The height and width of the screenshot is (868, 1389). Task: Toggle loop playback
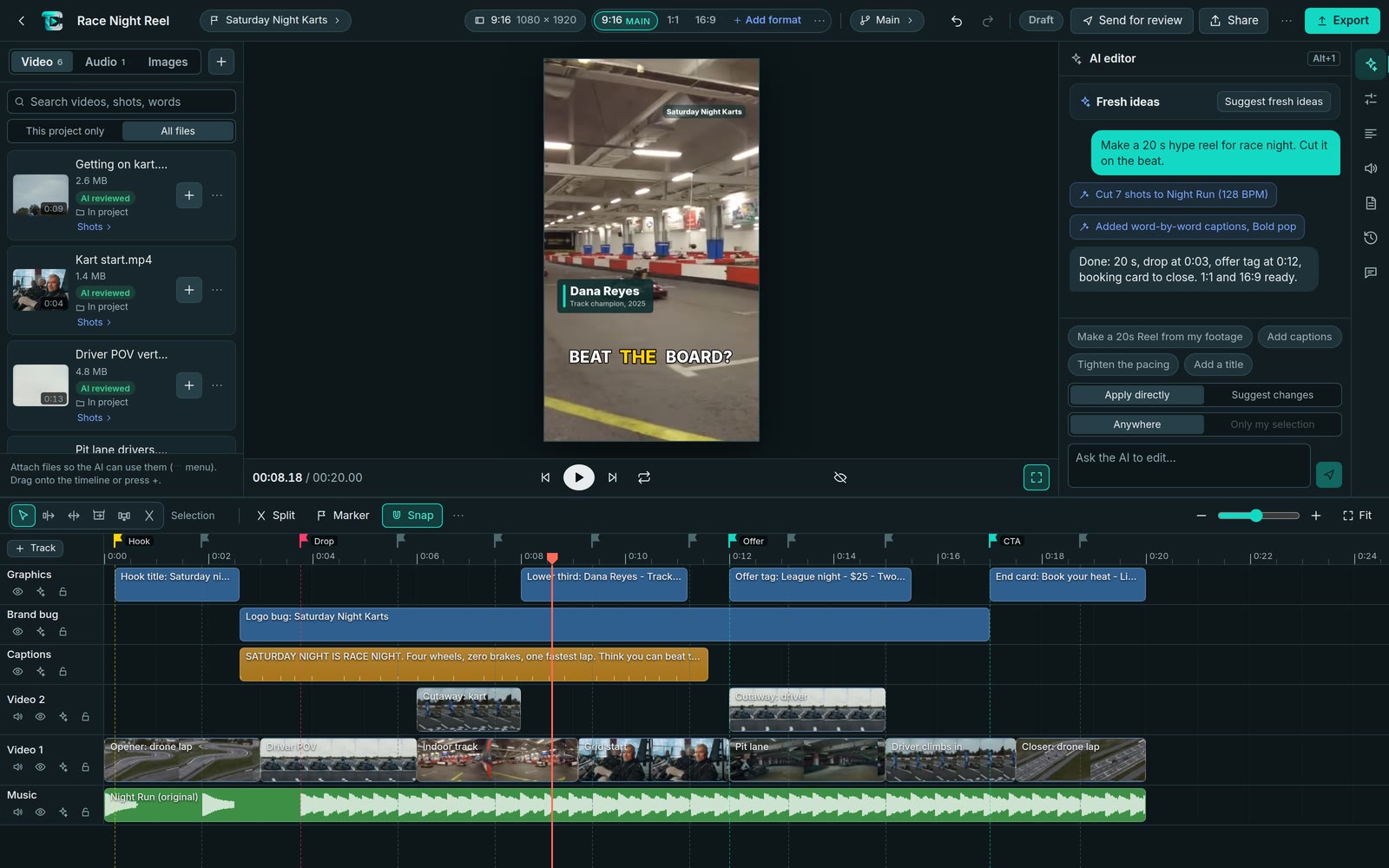click(644, 477)
